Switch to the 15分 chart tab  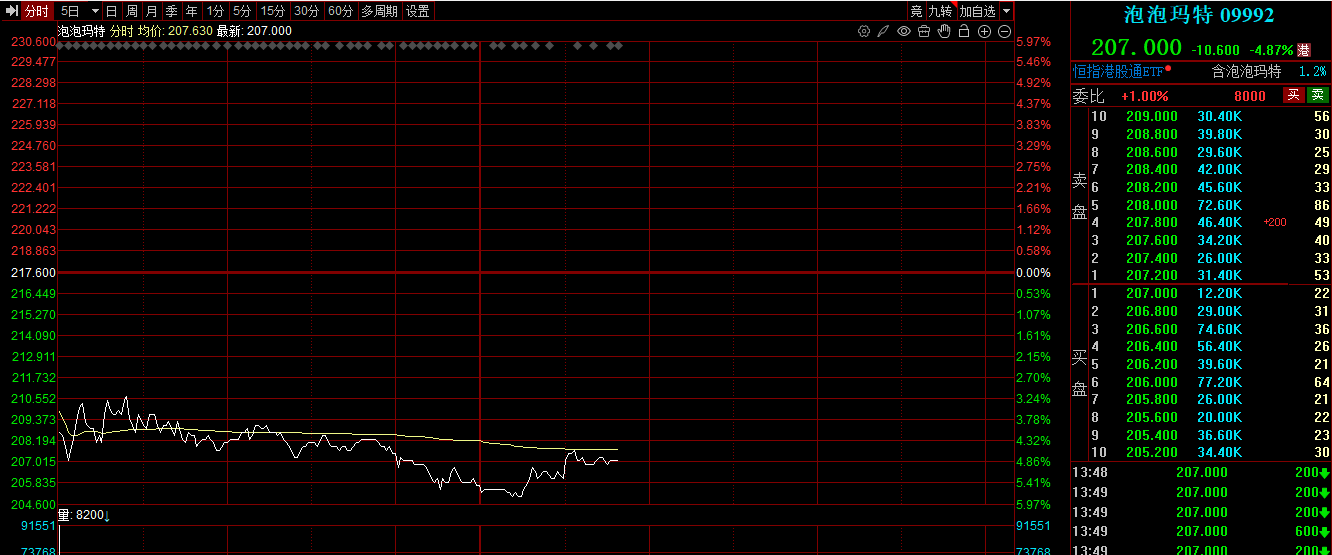coord(273,11)
